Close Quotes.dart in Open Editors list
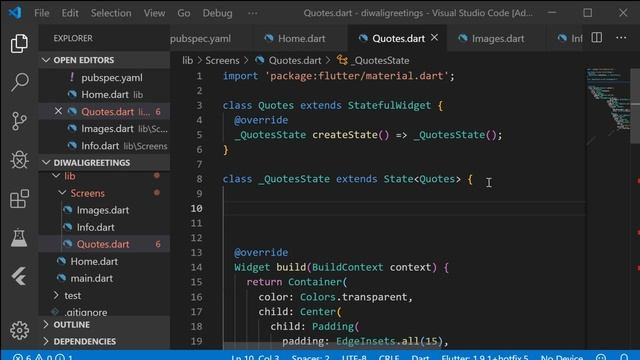The height and width of the screenshot is (360, 640). [x=58, y=111]
